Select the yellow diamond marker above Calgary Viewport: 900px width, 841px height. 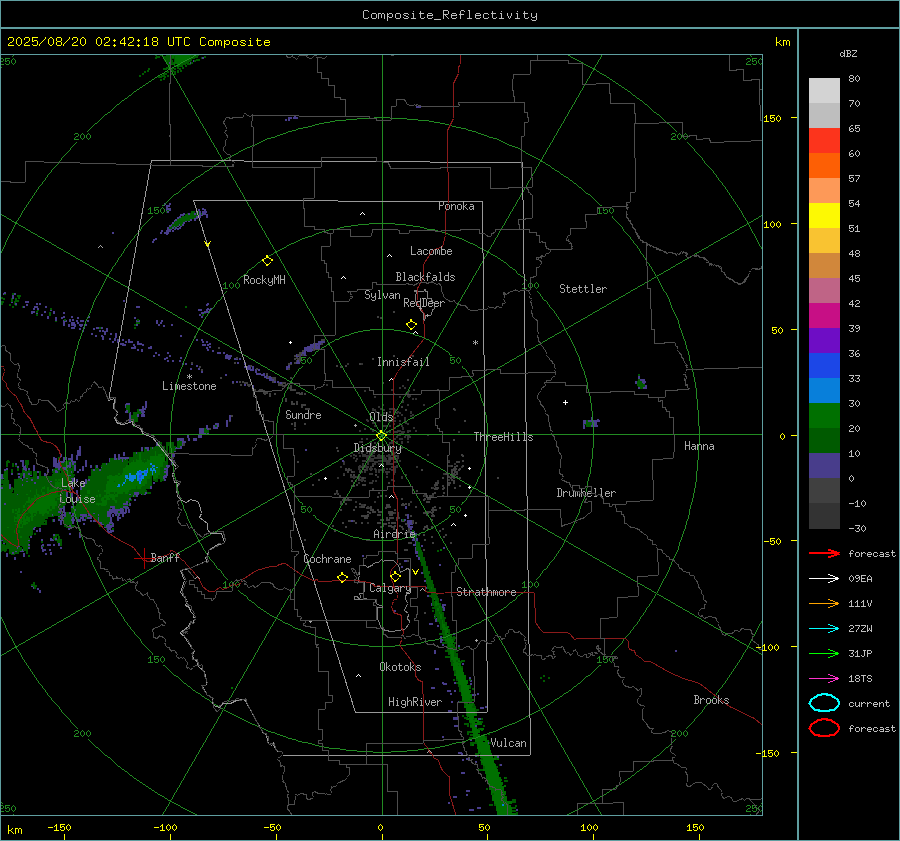pyautogui.click(x=395, y=576)
